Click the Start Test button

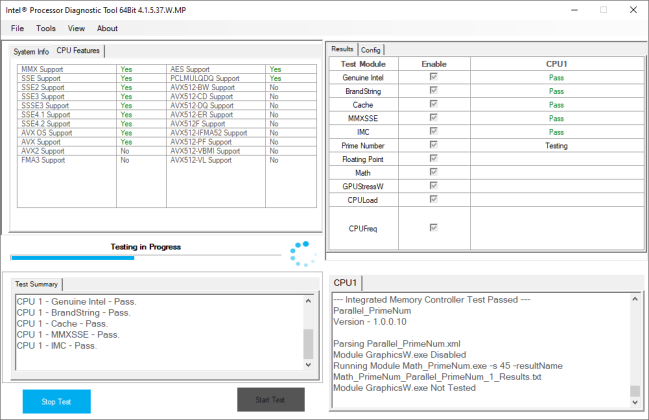(x=270, y=400)
